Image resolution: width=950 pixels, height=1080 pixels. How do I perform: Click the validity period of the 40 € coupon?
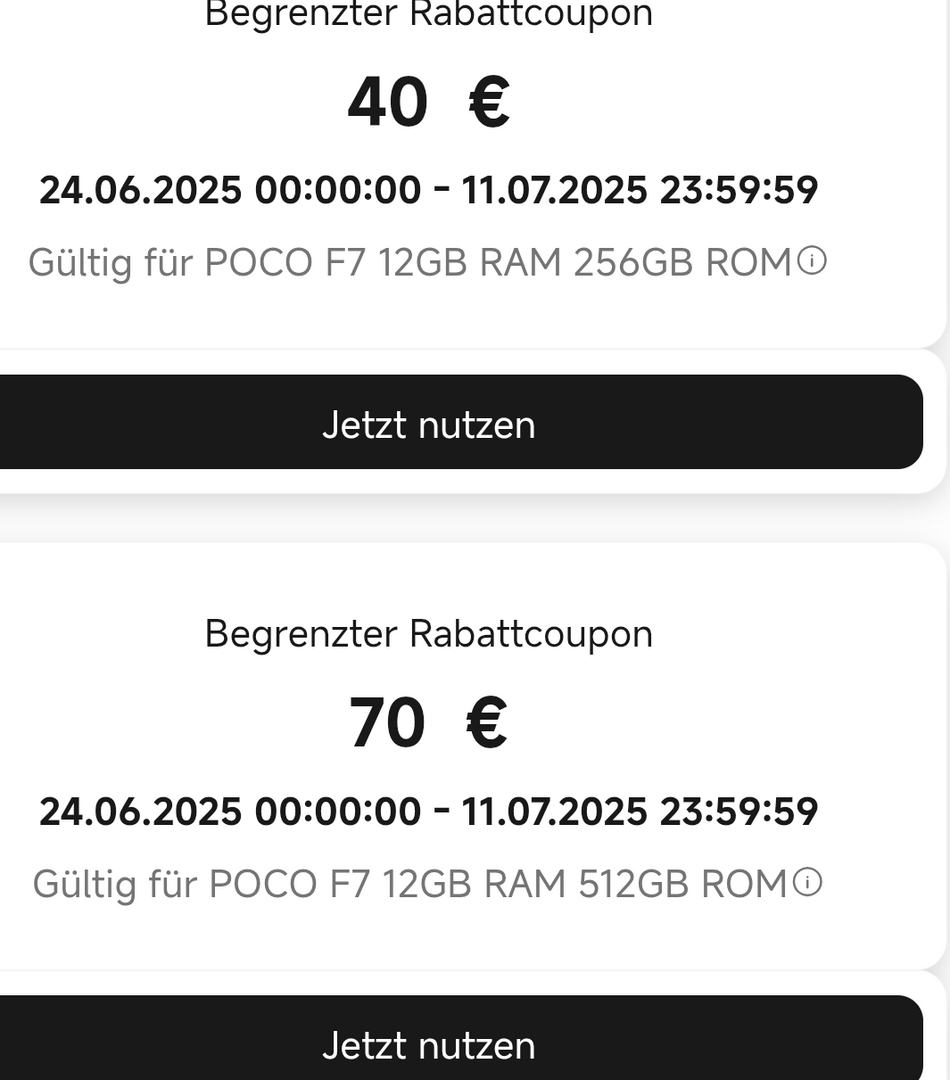pyautogui.click(x=428, y=190)
